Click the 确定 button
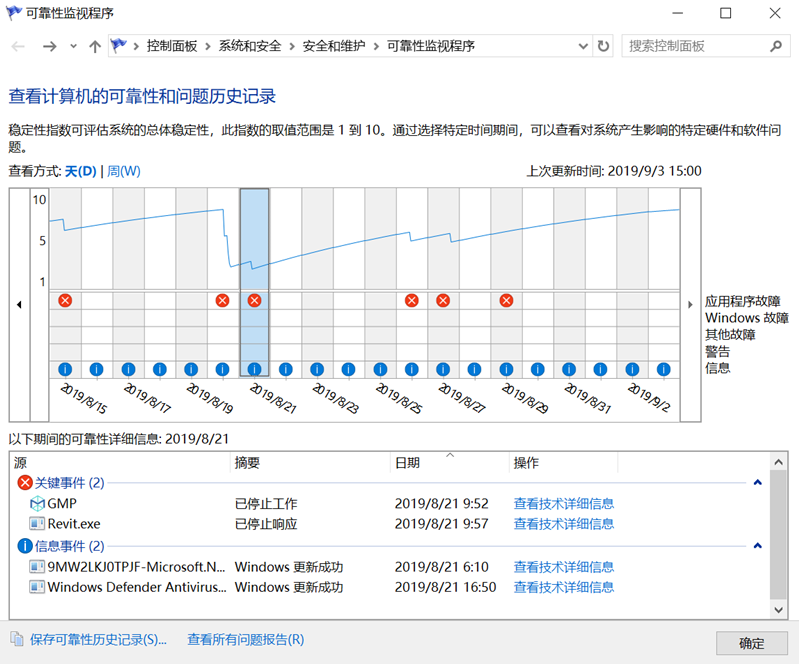799x664 pixels. (752, 644)
